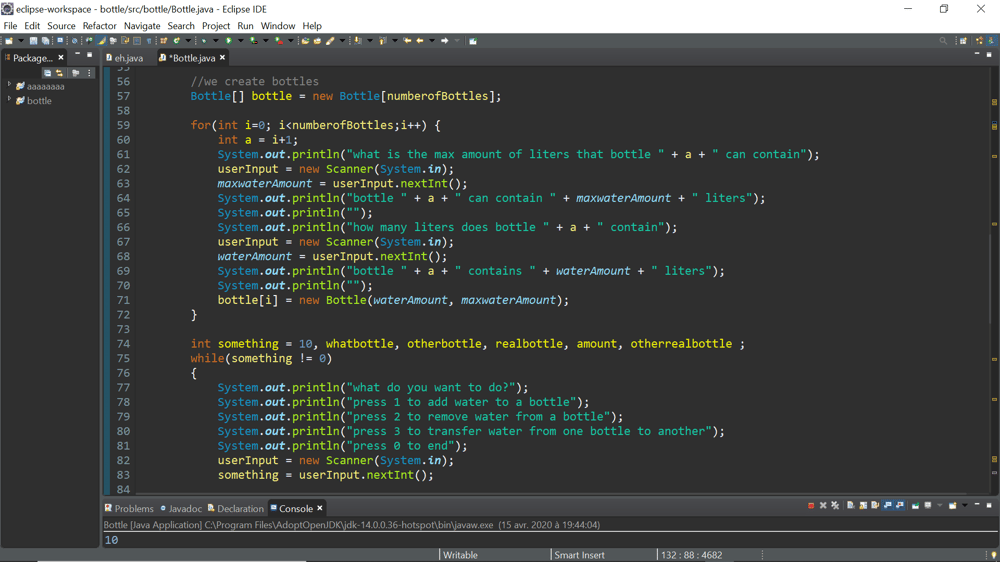Toggle Scroll Lock in Console
Screen dimensions: 1000x562
click(863, 506)
